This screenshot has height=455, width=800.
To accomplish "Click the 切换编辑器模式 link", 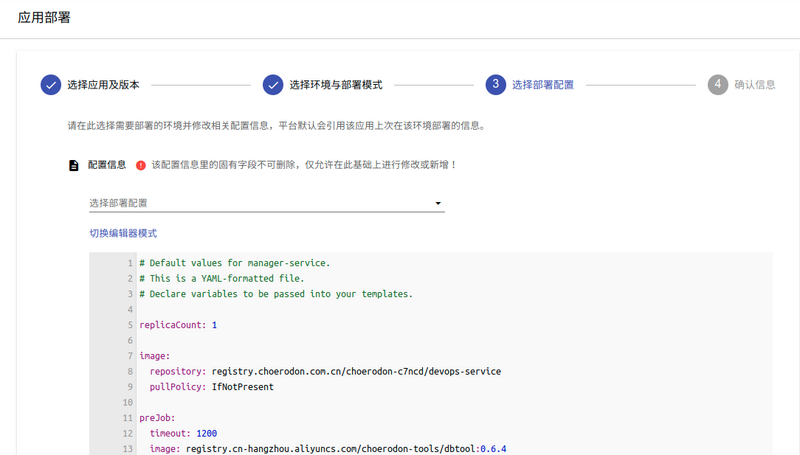I will click(123, 233).
